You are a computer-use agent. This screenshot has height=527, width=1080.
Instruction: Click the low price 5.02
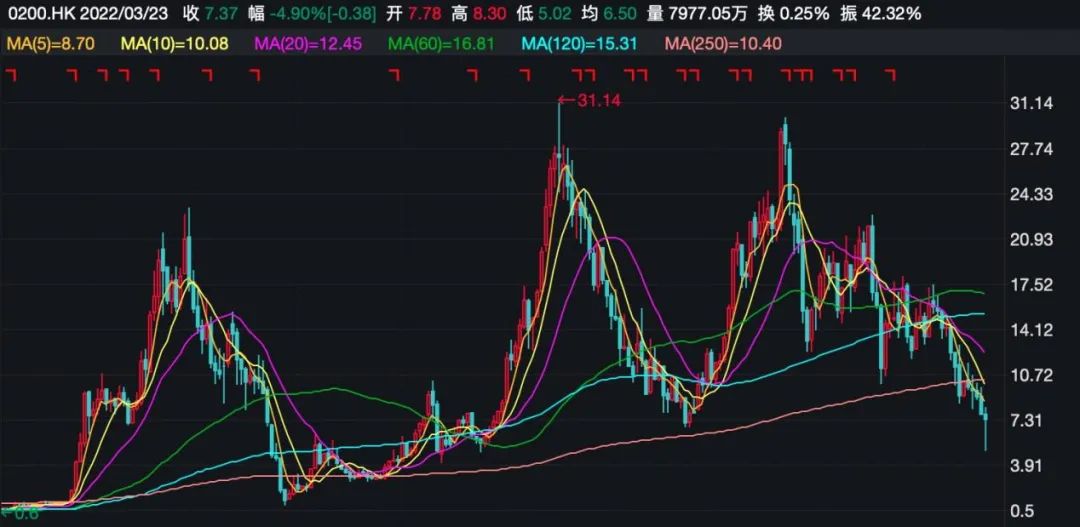click(557, 13)
